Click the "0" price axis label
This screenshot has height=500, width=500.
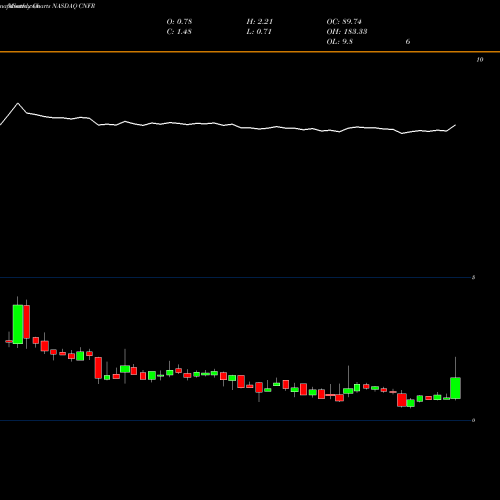click(x=473, y=420)
